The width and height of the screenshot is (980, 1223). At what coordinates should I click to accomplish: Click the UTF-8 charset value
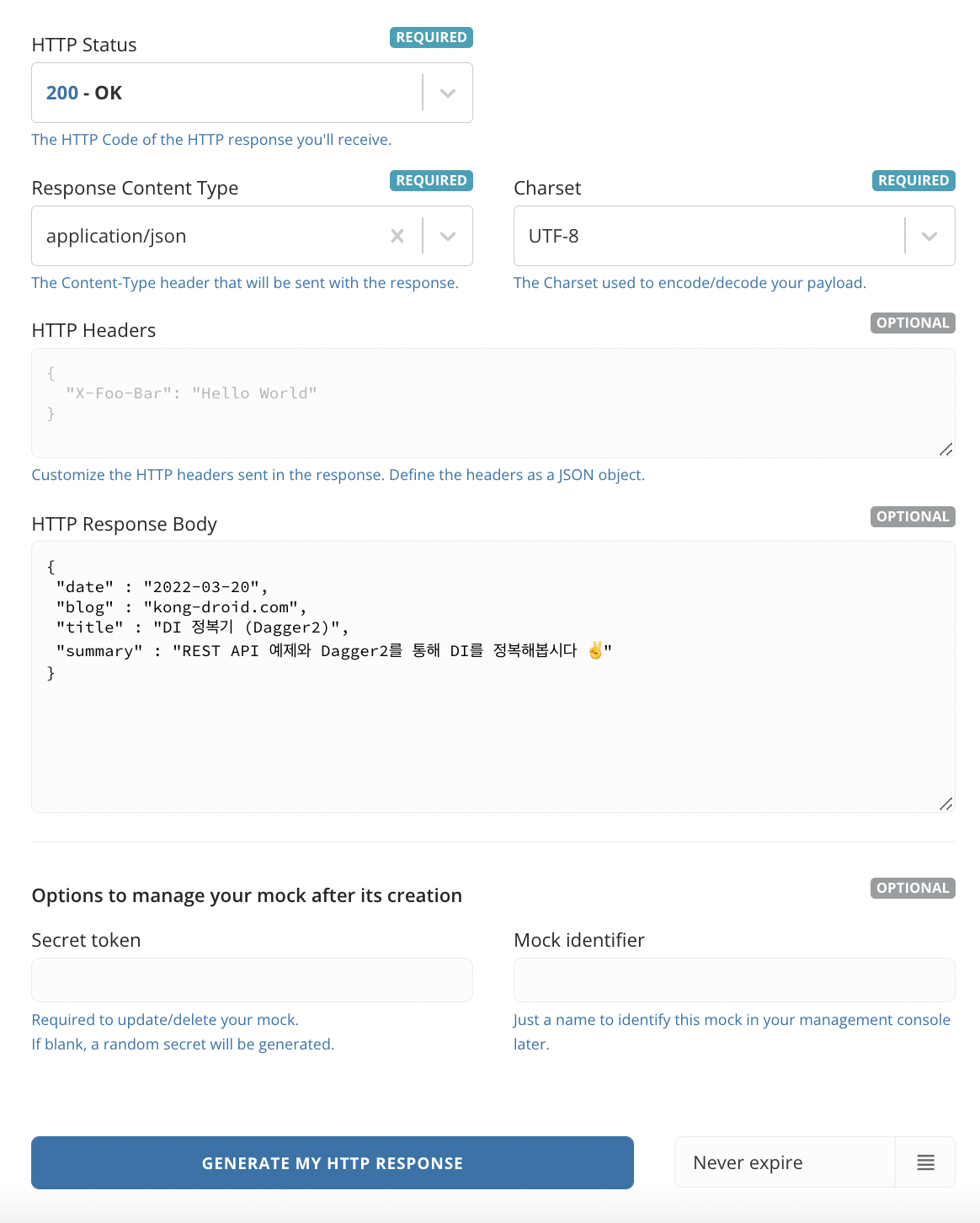[554, 236]
